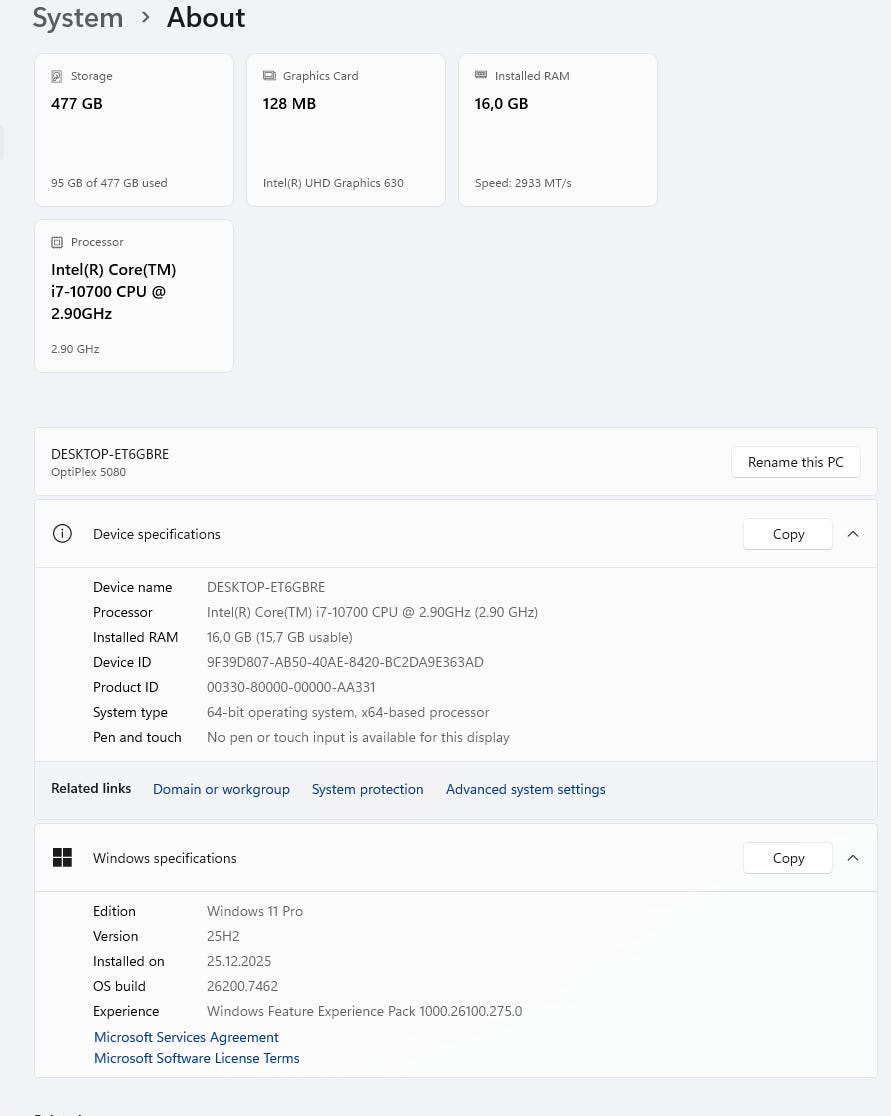The width and height of the screenshot is (891, 1116).
Task: Select the Intel UHD Graphics 630 card
Action: coord(346,130)
